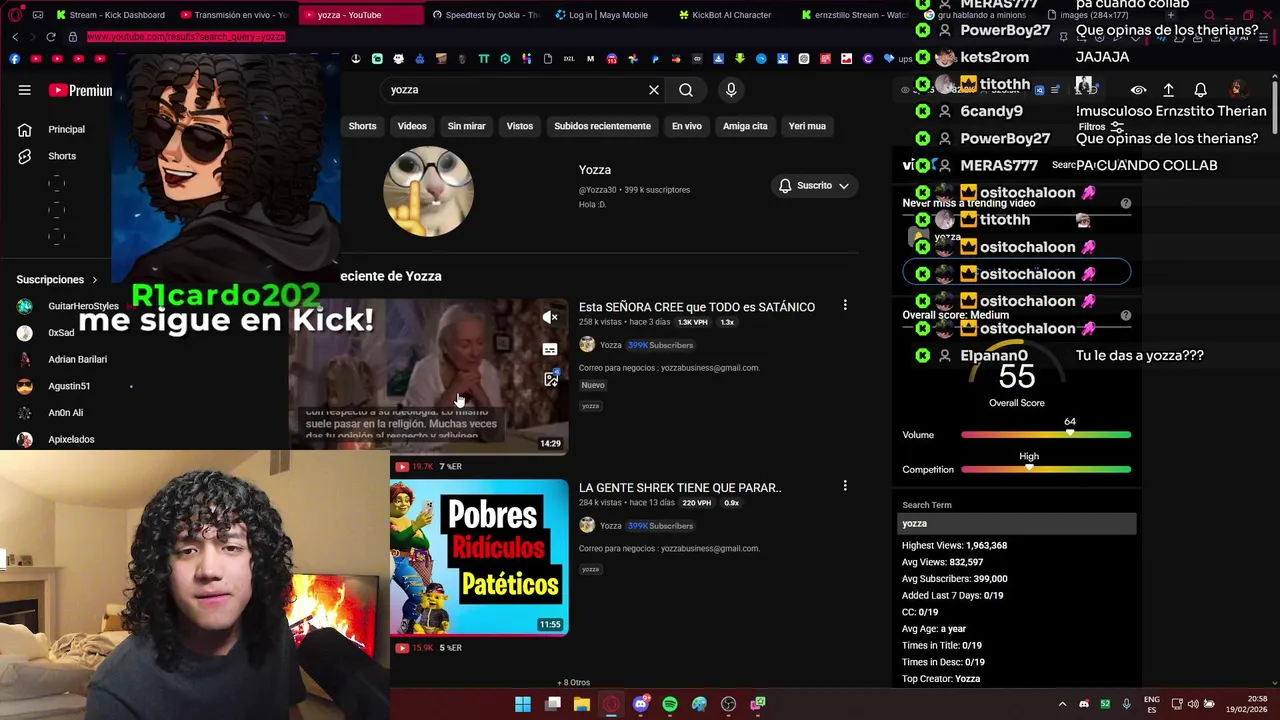Screen dimensions: 1280x720
Task: Open volume control in system tray
Action: 1193,704
